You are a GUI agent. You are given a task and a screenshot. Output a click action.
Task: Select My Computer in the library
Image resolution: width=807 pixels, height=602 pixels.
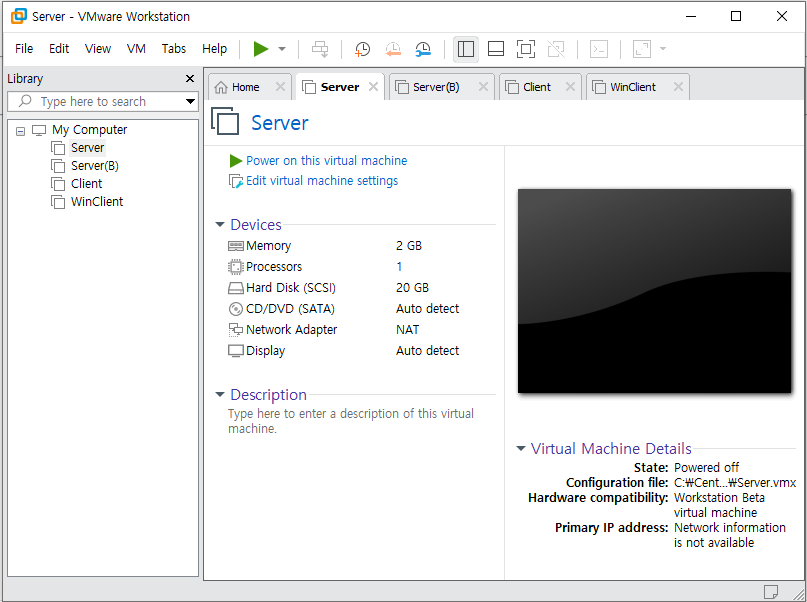(89, 130)
